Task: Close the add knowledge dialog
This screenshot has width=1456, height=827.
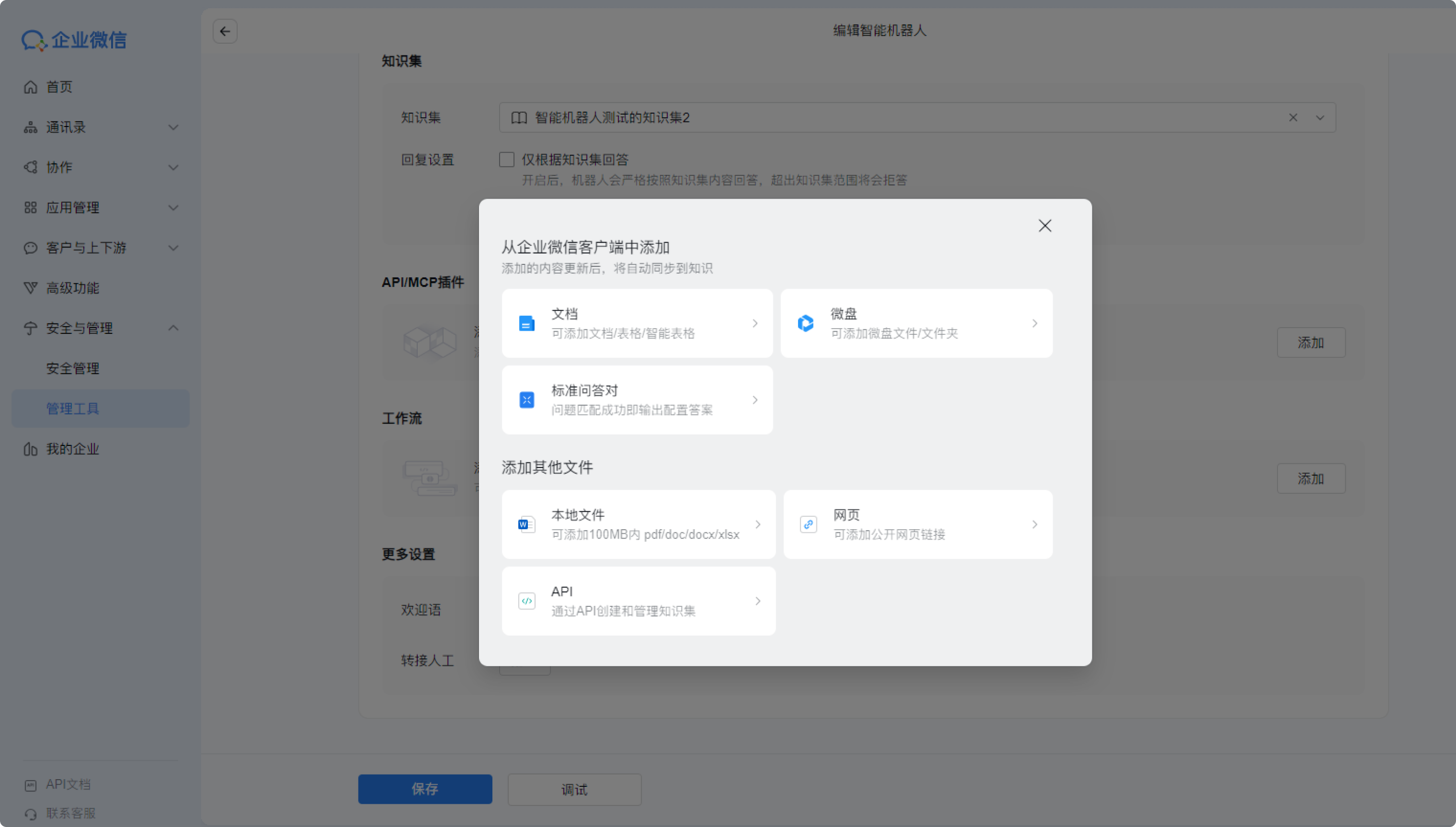Action: [1045, 225]
